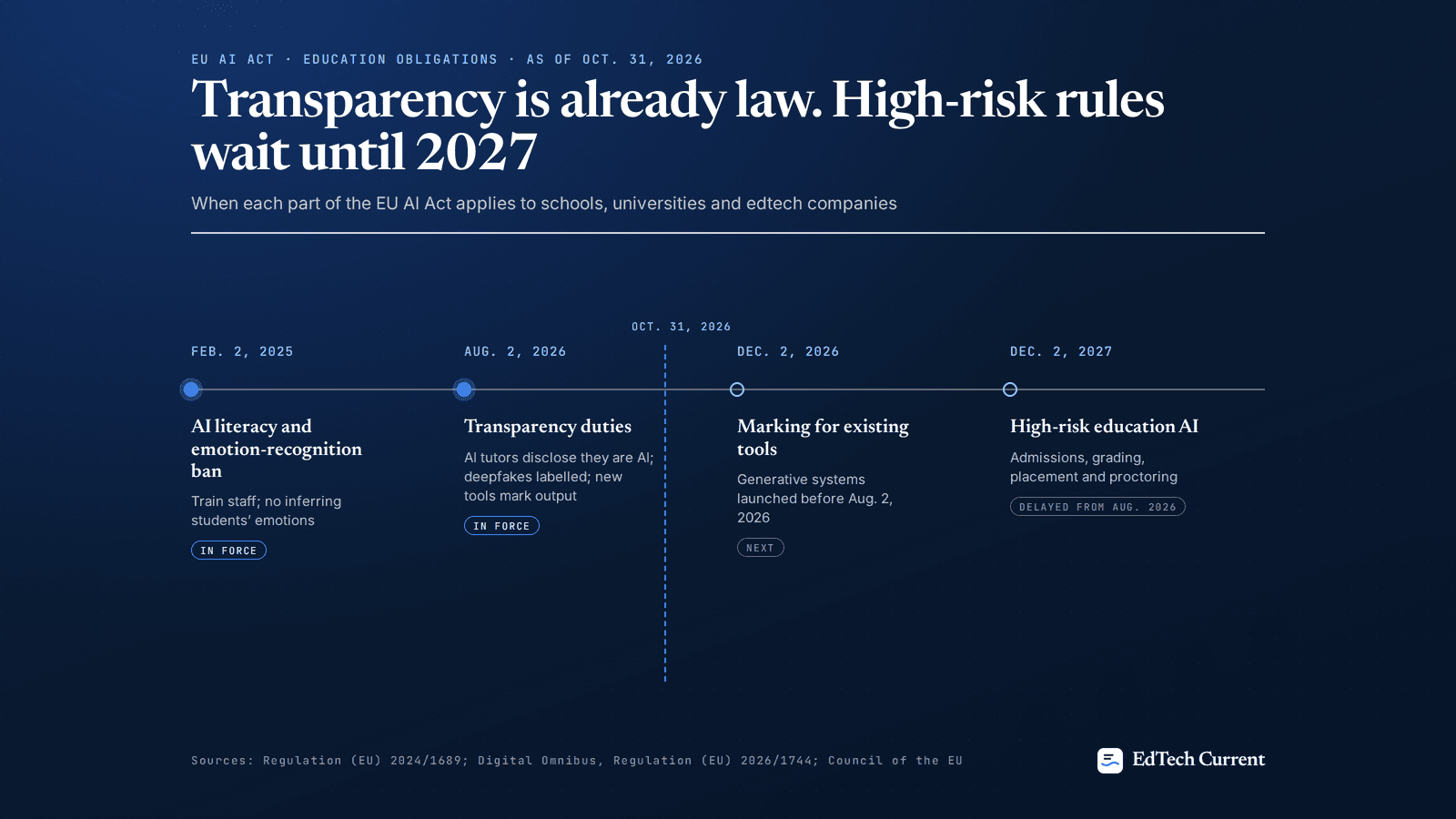Click the 'High-risk education AI' heading

(1104, 426)
